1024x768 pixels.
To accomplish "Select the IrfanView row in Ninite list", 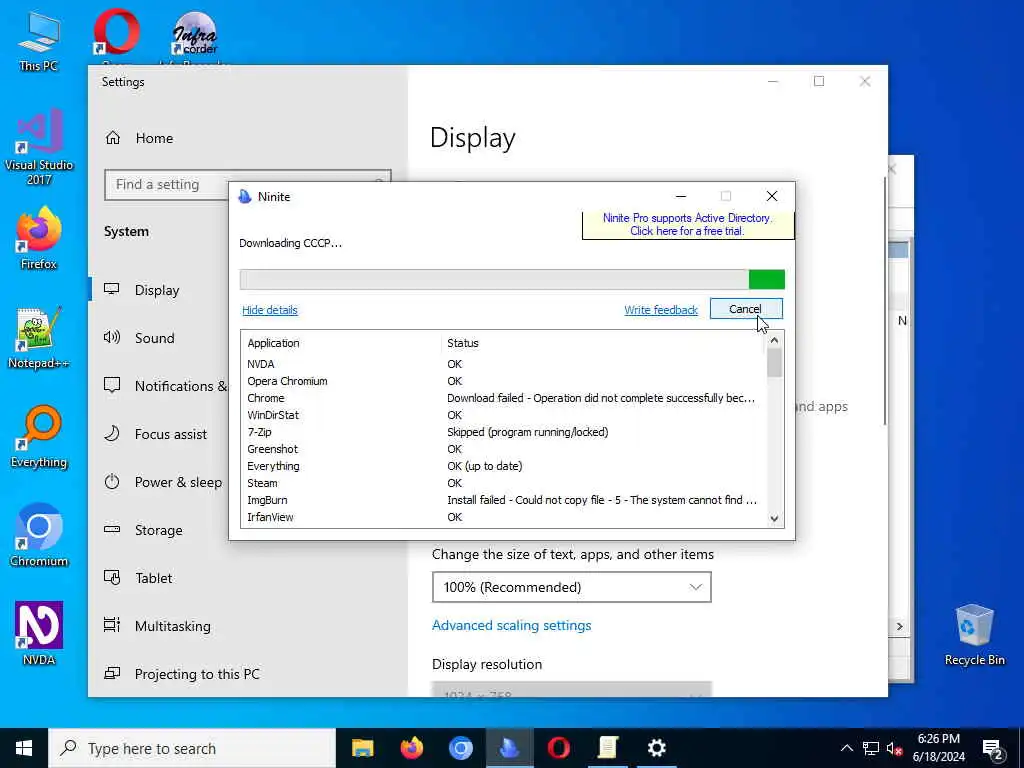I will click(x=502, y=517).
